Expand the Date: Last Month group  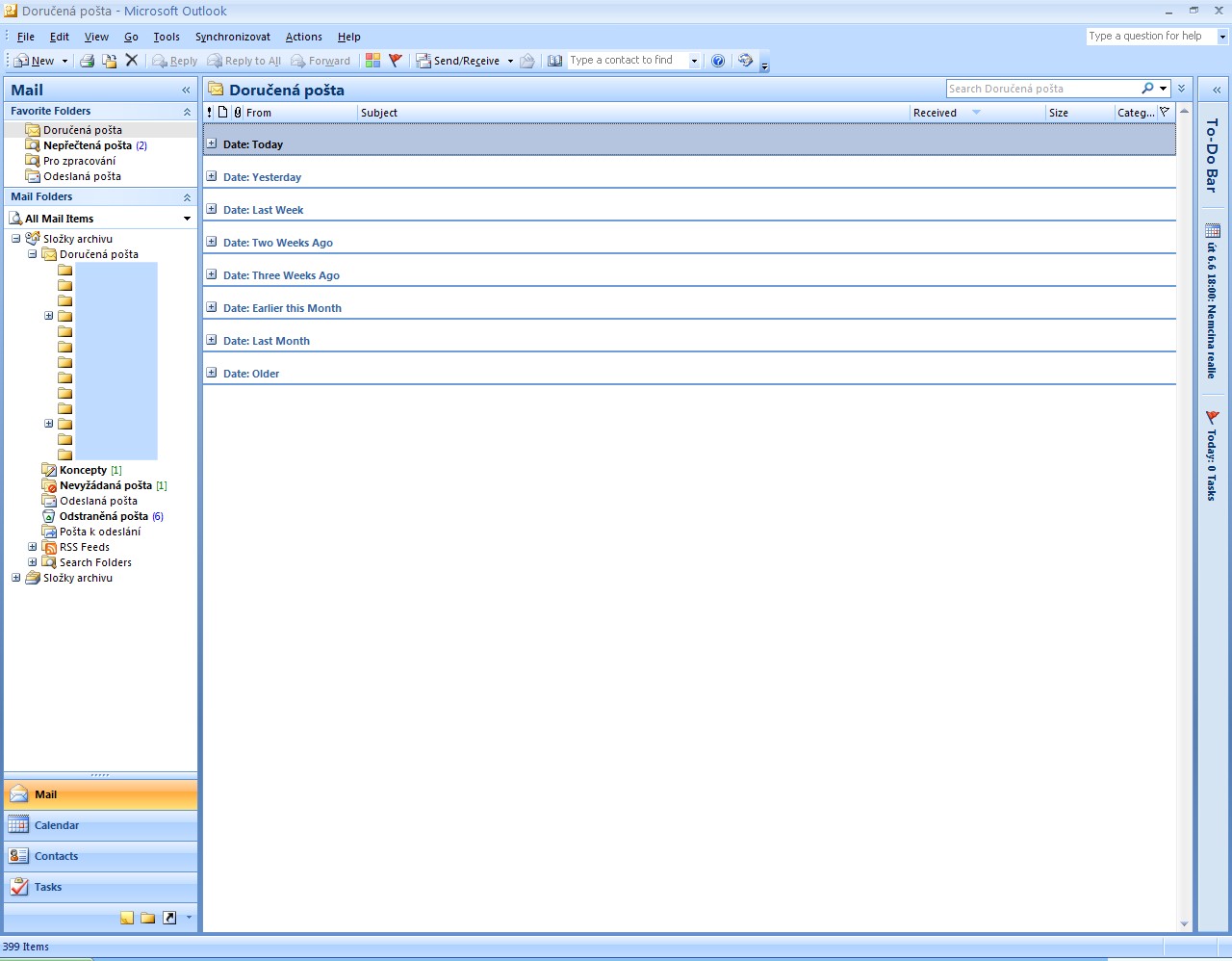click(x=212, y=340)
